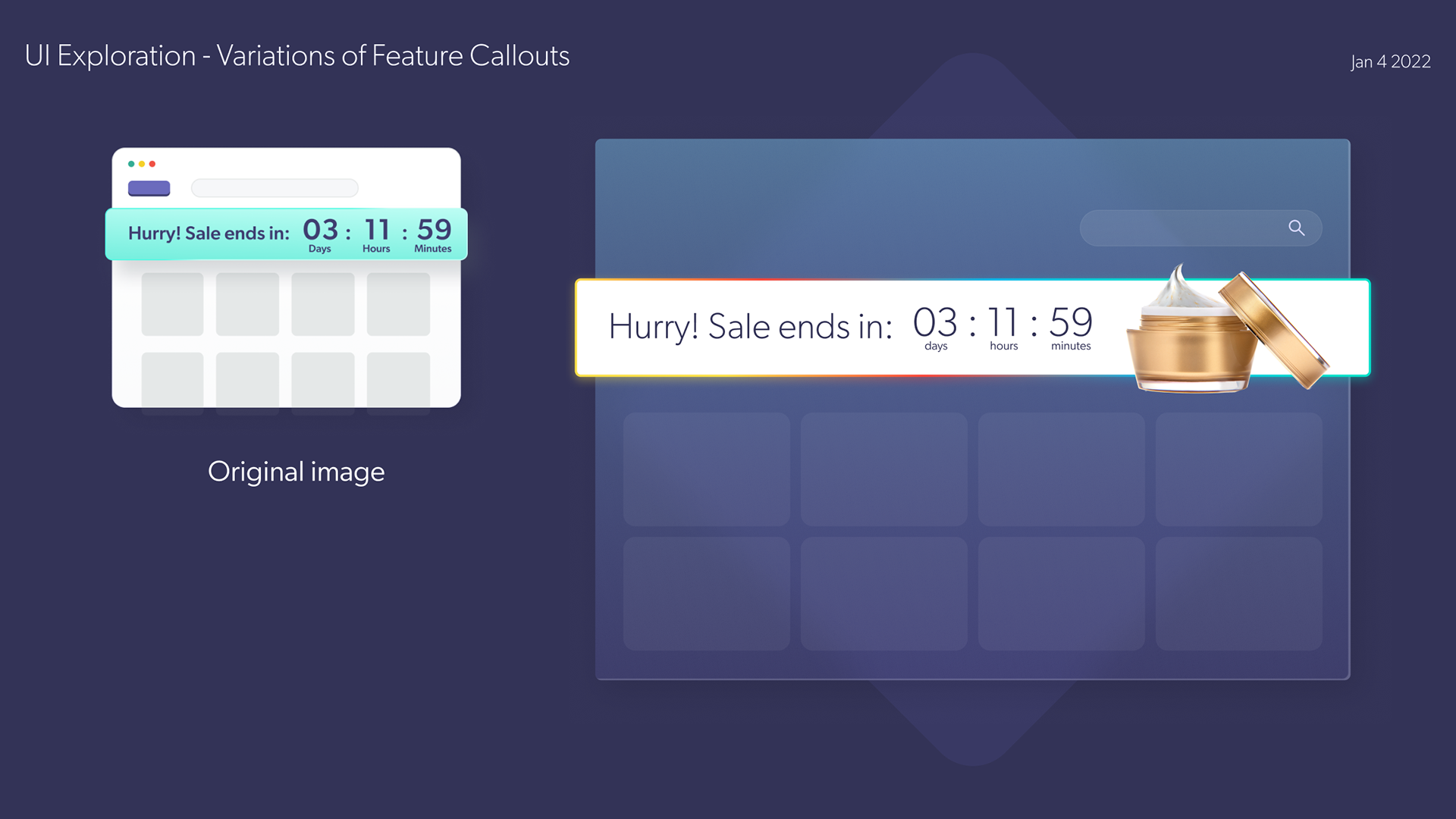Click the red window dot in mockup
1456x819 pixels.
click(x=152, y=164)
